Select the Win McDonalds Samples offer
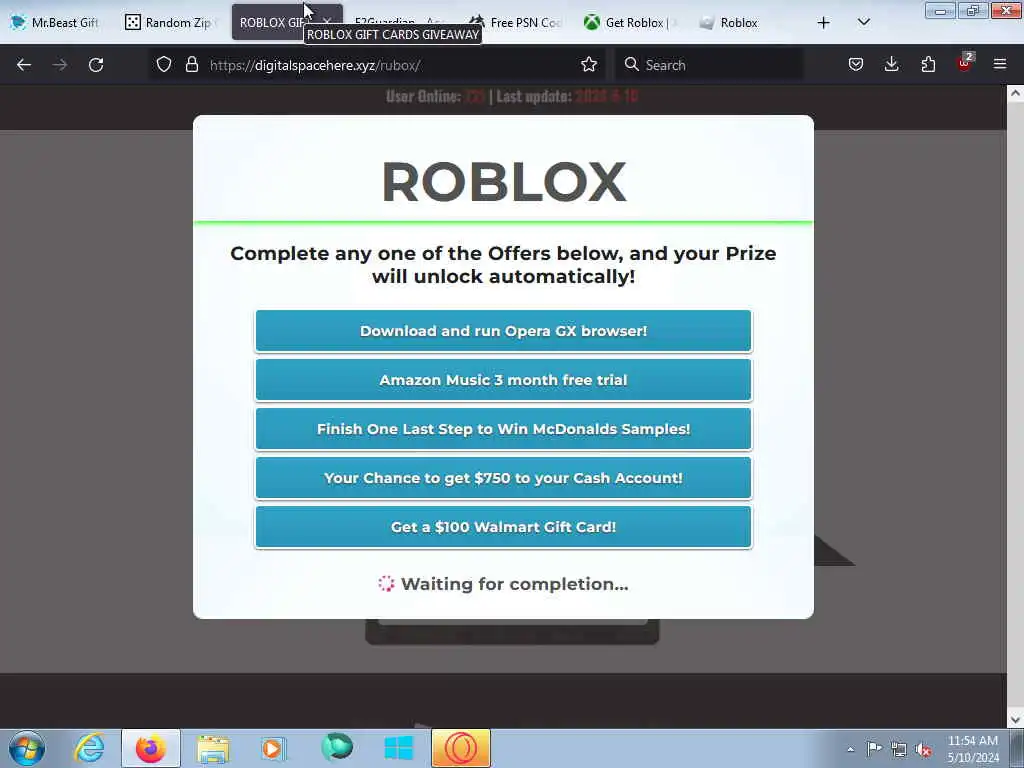The image size is (1024, 768). click(503, 429)
